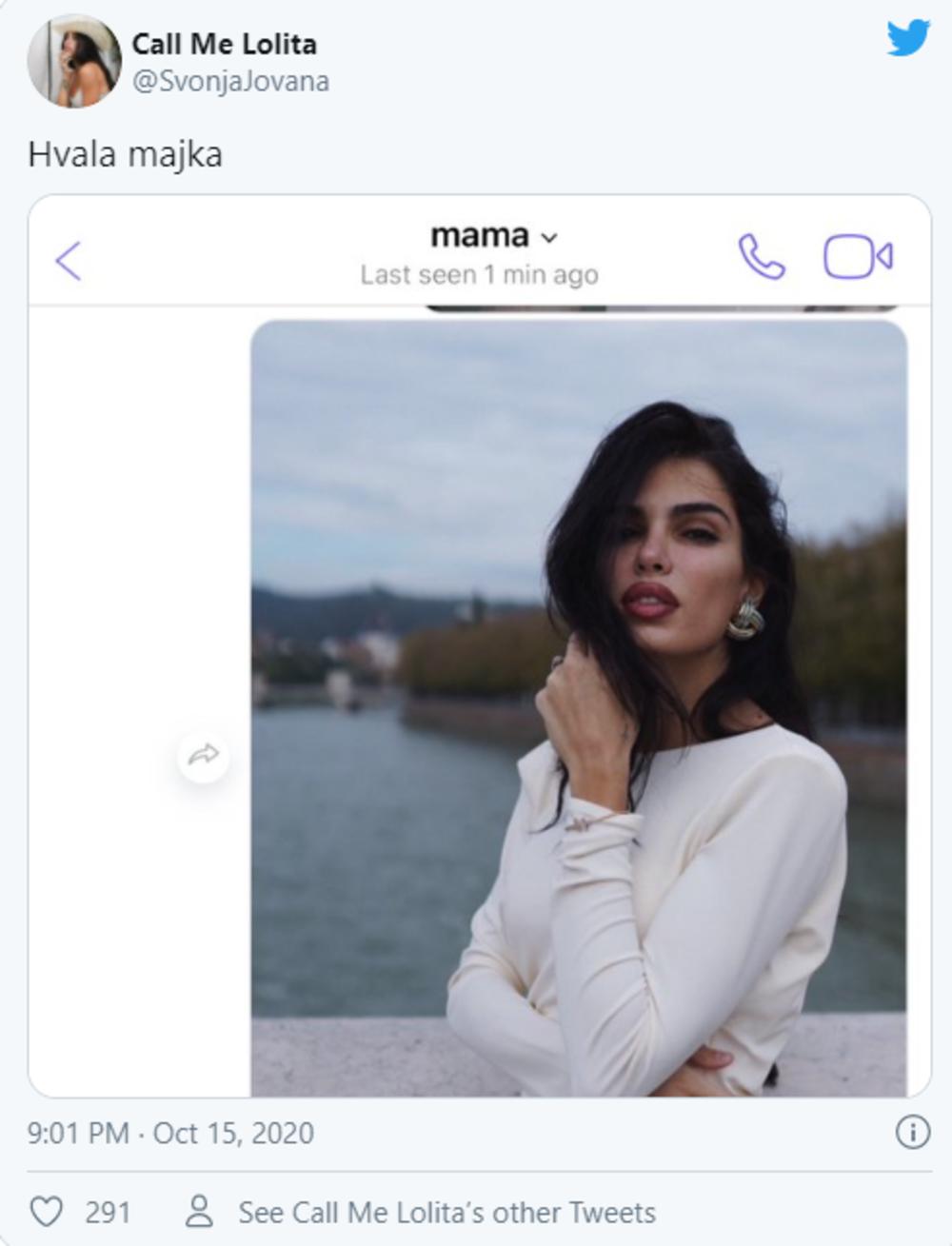Open the tweet info icon

[x=912, y=1132]
